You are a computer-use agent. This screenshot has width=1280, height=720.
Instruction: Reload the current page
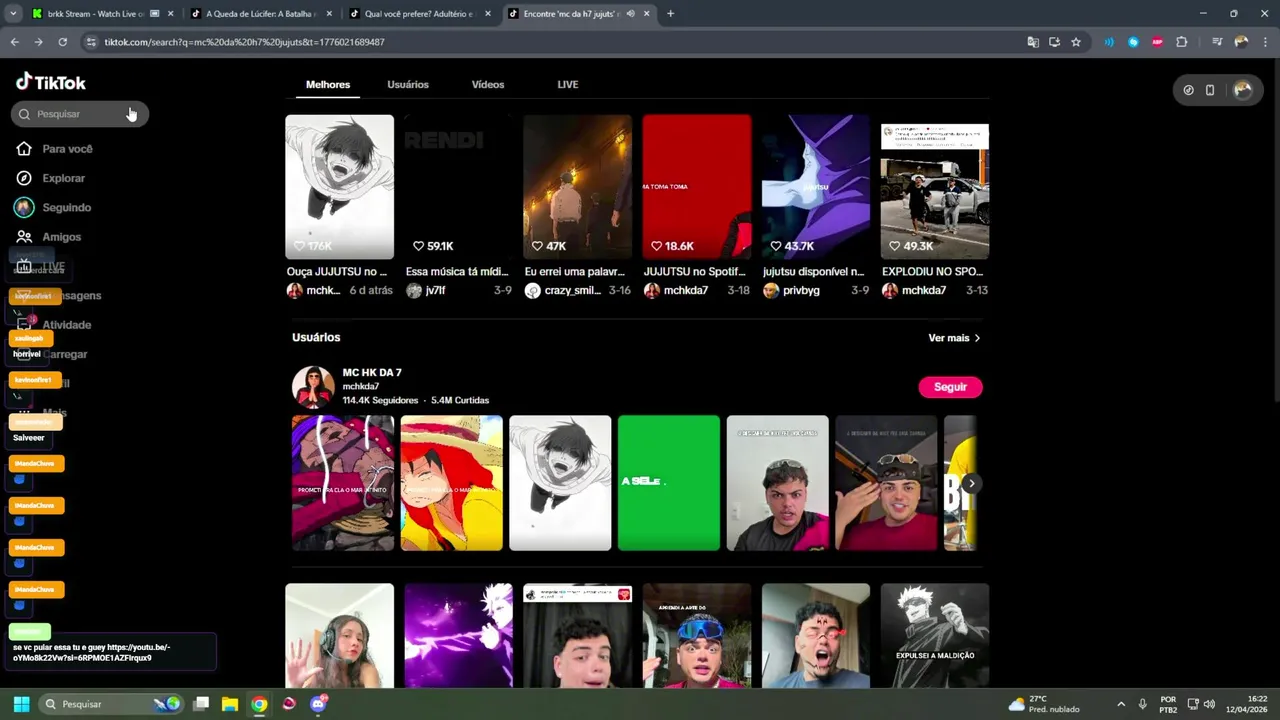[62, 42]
